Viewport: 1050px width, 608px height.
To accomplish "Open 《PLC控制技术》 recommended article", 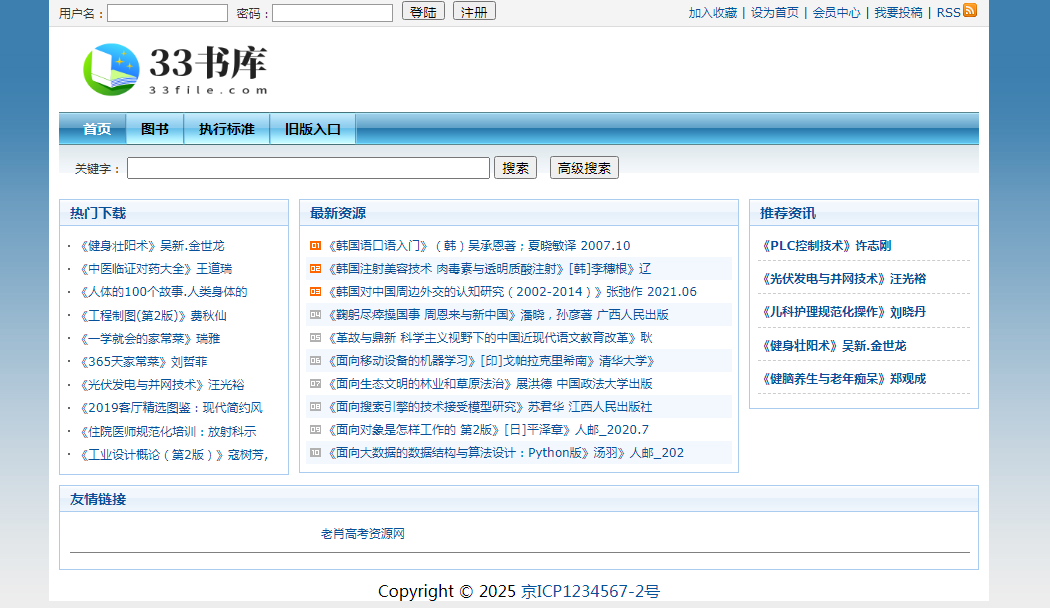I will [x=826, y=246].
